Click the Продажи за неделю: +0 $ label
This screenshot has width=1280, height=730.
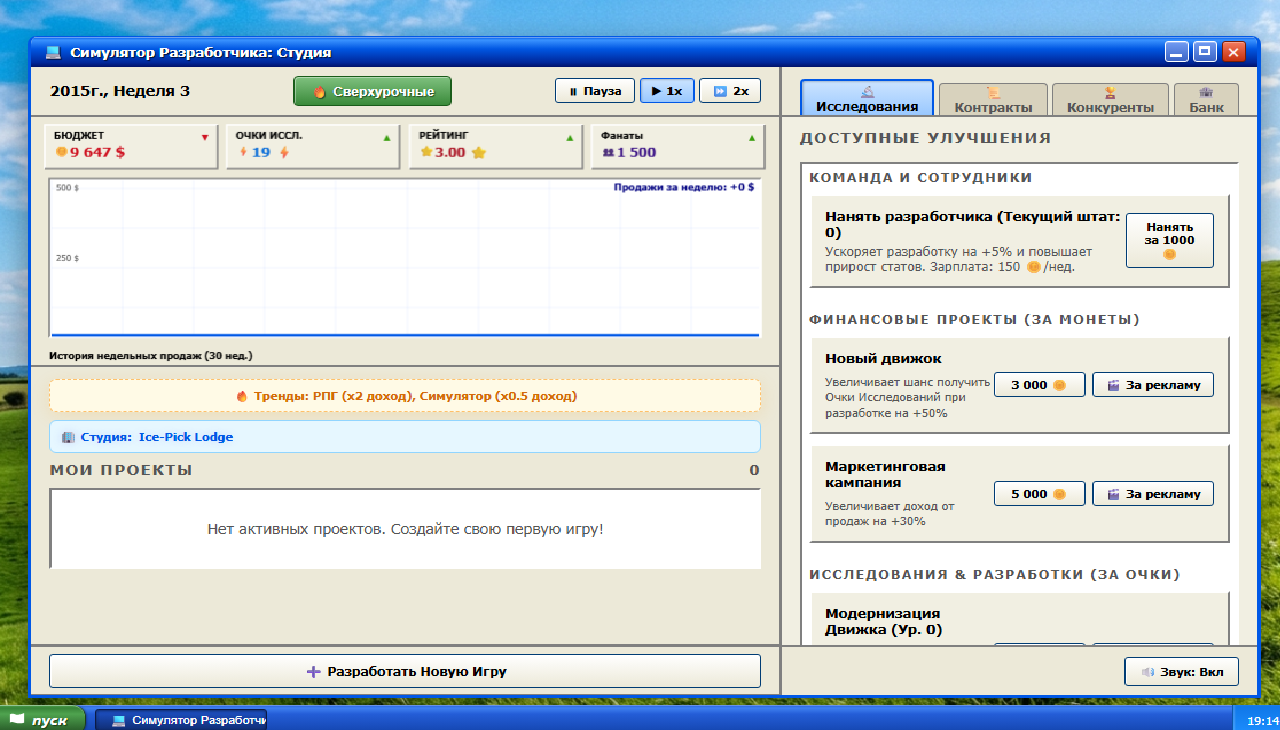pyautogui.click(x=684, y=186)
